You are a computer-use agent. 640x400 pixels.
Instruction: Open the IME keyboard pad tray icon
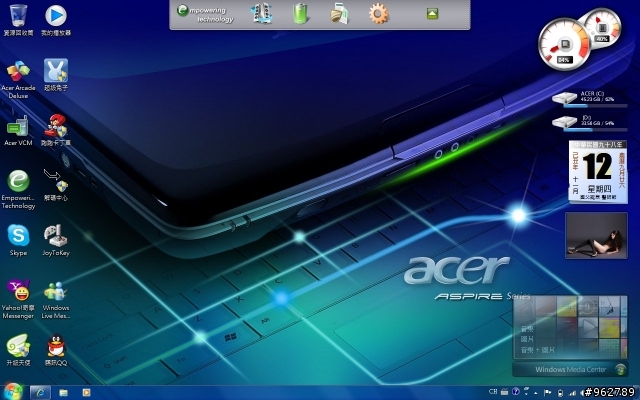504,392
